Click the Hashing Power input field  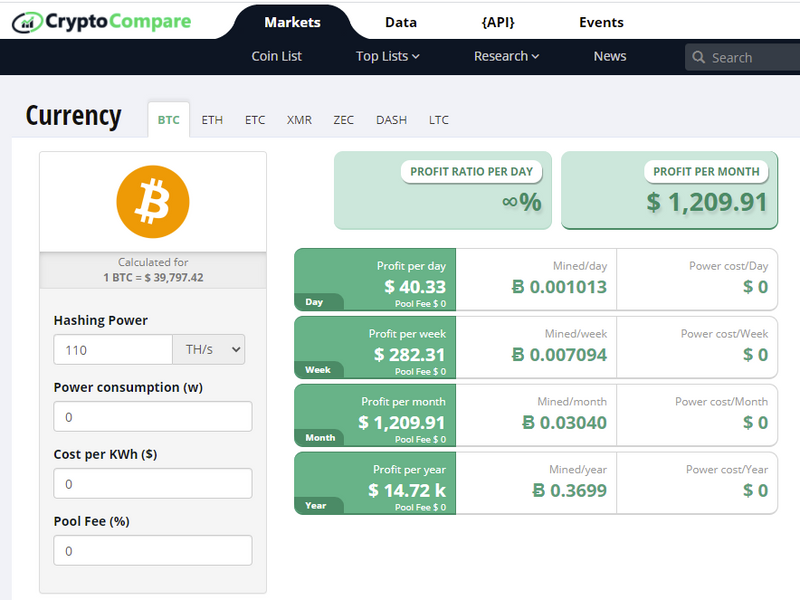click(x=113, y=350)
